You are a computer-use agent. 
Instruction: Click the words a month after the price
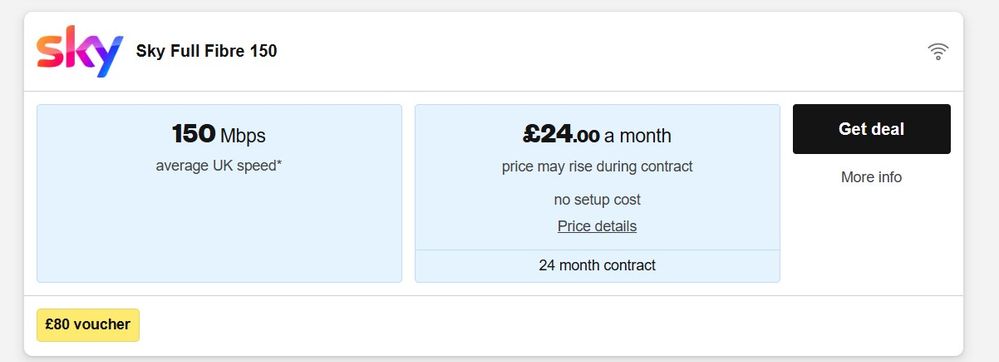coord(638,135)
